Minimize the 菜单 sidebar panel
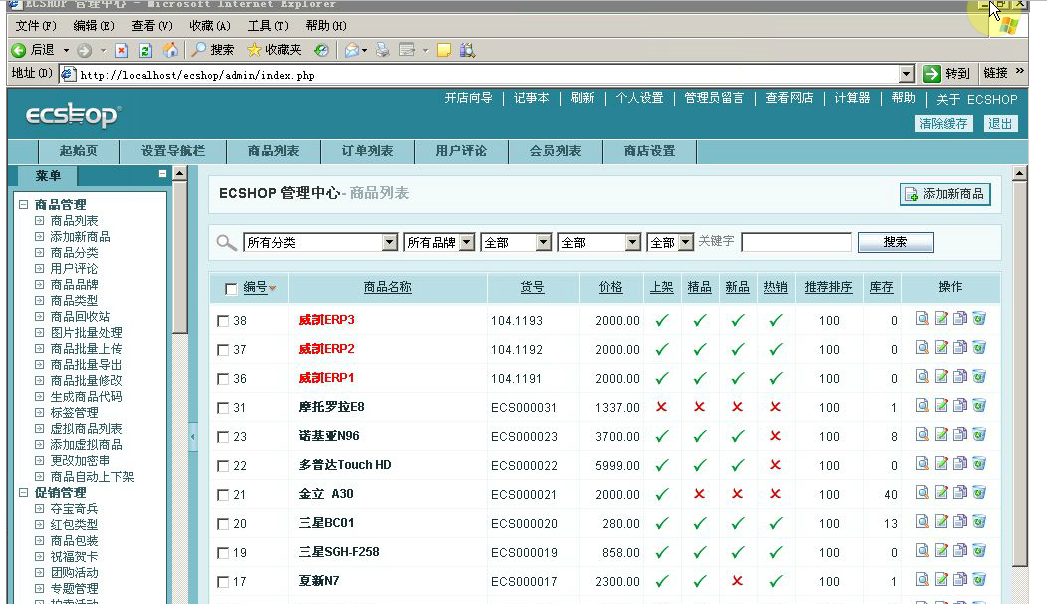Screen dimensions: 1047x604 click(x=162, y=174)
